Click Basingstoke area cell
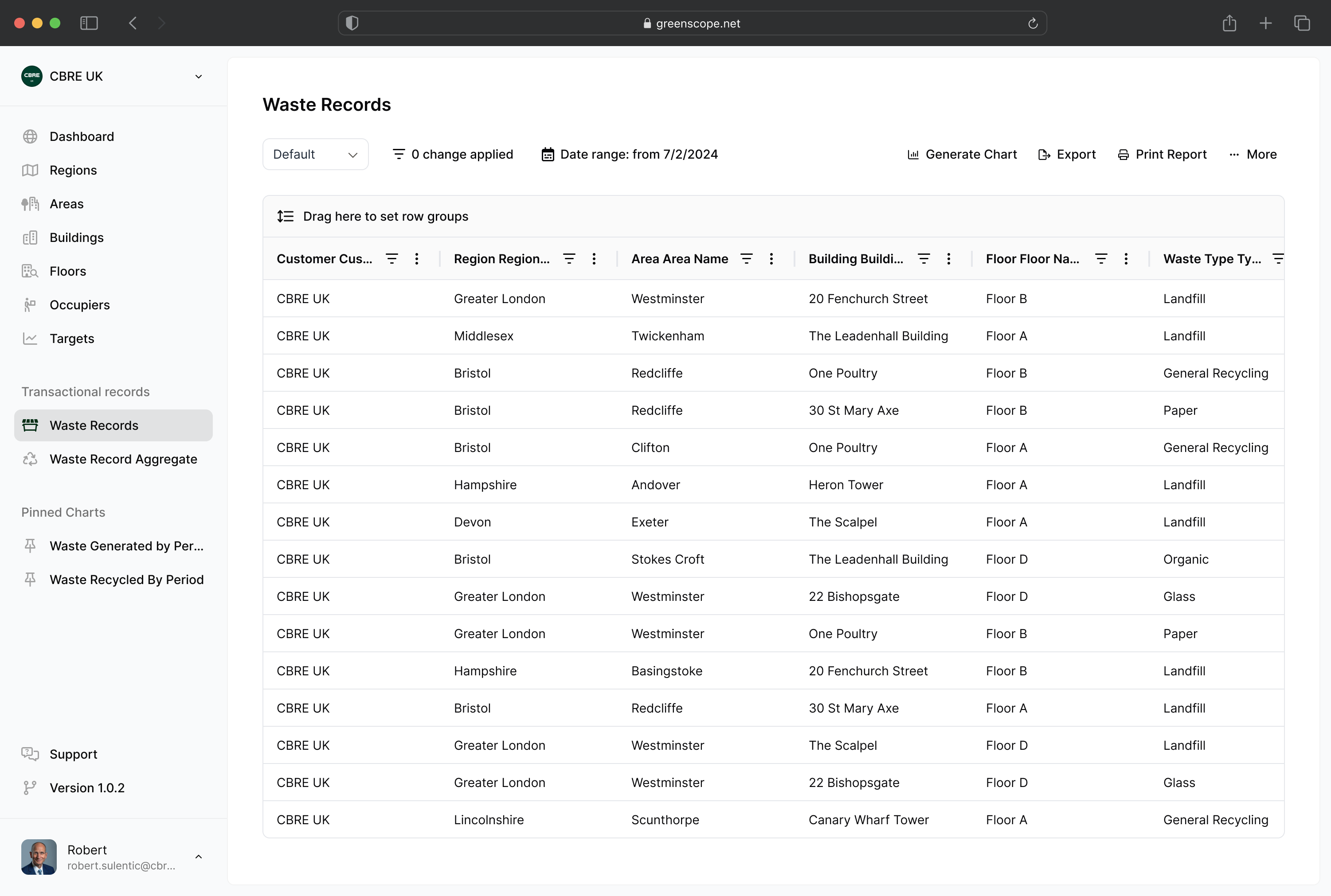This screenshot has width=1331, height=896. pyautogui.click(x=667, y=671)
